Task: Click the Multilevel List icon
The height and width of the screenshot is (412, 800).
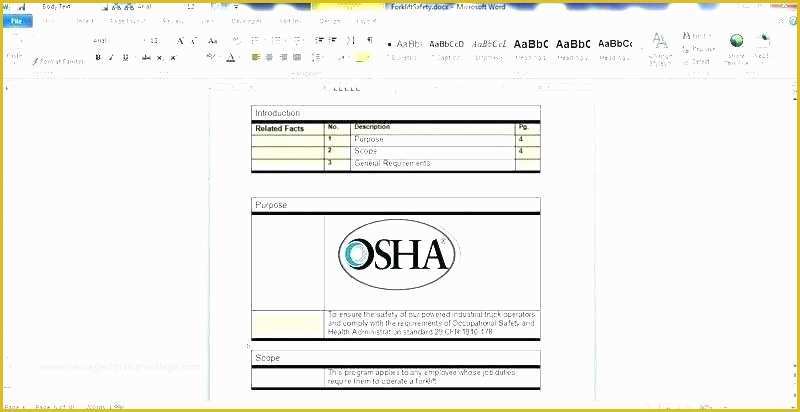Action: [297, 40]
